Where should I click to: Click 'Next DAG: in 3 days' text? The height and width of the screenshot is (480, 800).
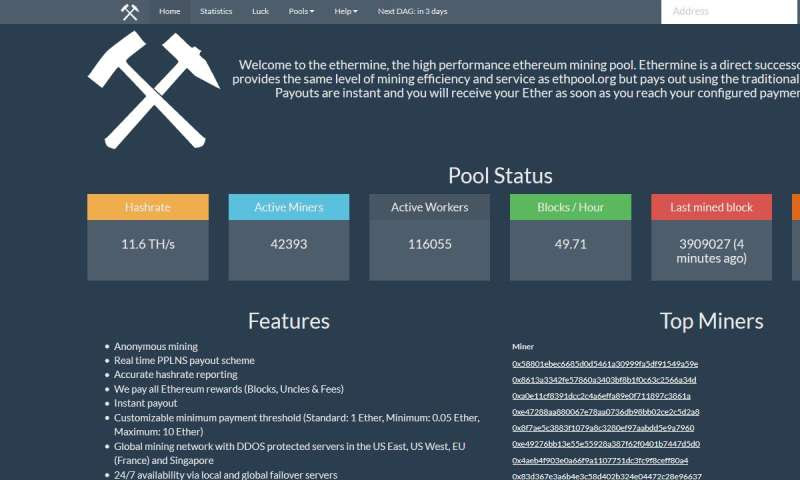tap(412, 11)
